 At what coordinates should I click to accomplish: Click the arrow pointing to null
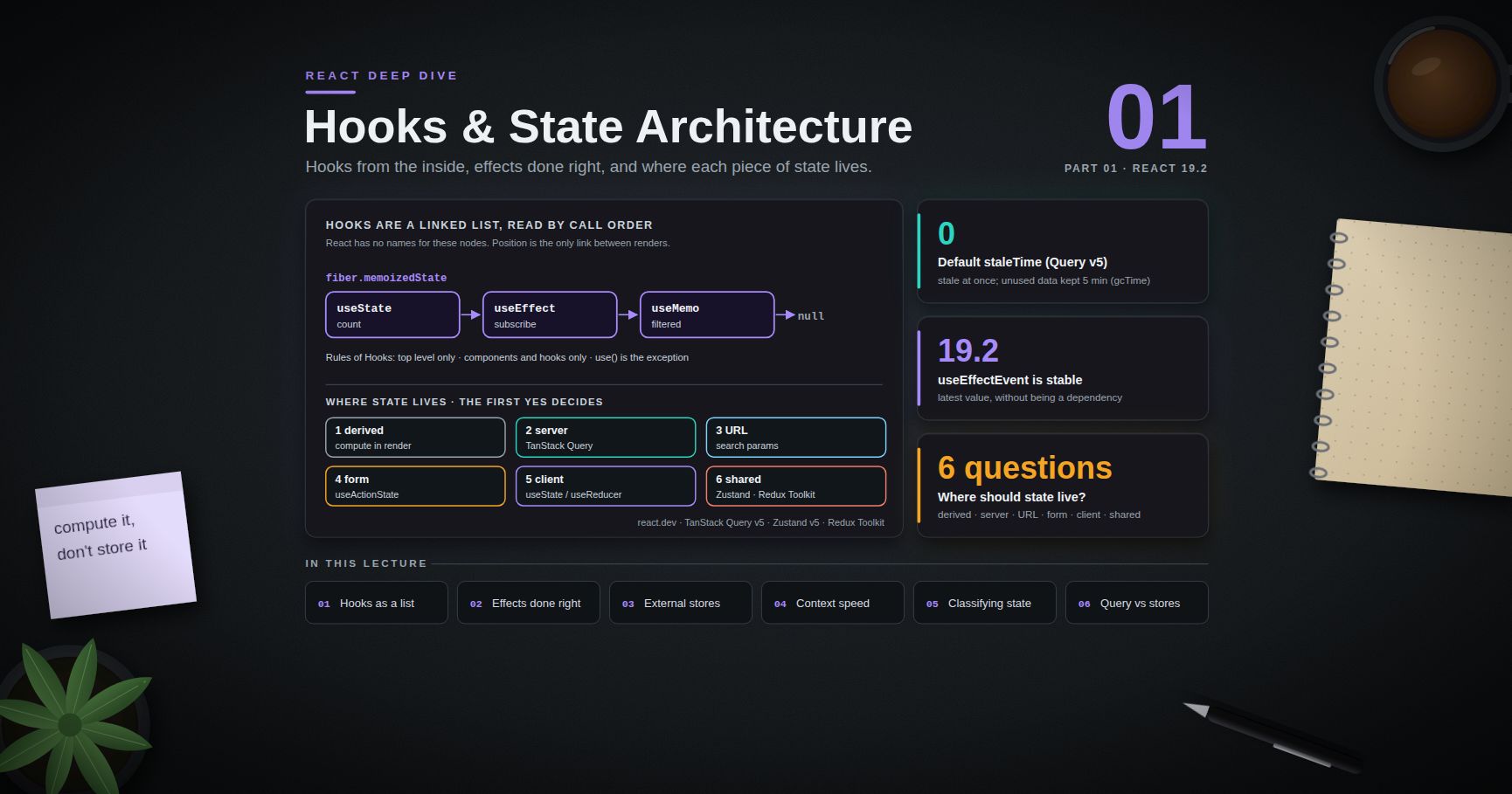786,314
